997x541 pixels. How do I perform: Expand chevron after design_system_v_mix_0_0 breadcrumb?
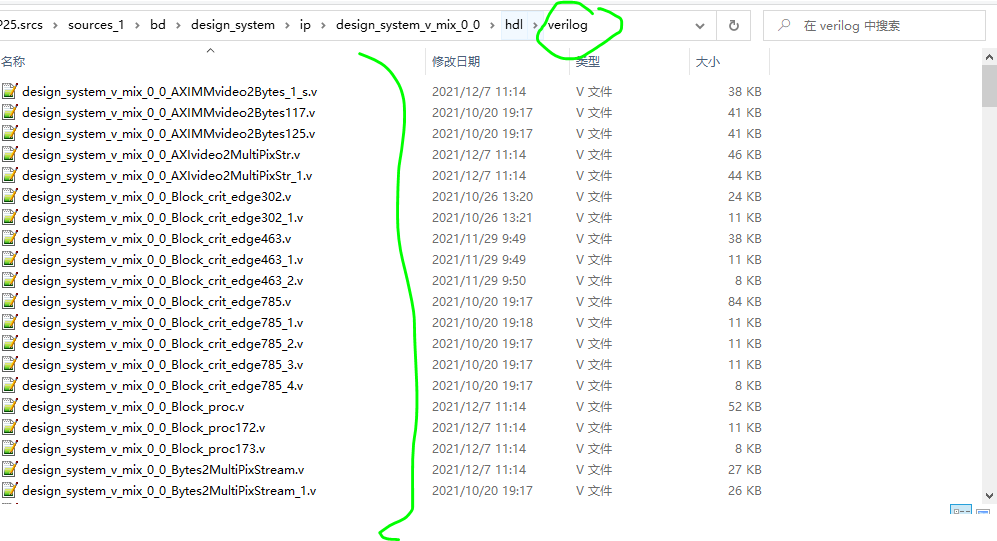[492, 25]
